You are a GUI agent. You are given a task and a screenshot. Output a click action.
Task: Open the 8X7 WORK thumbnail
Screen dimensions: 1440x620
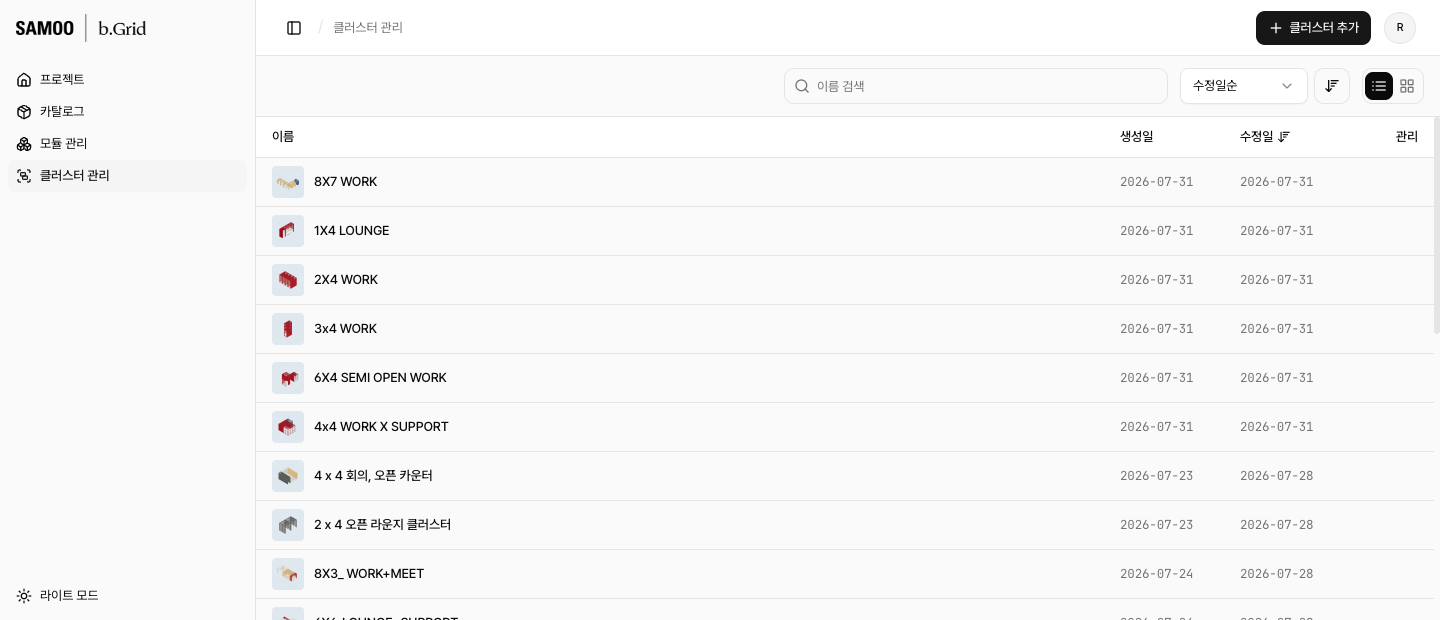click(288, 182)
